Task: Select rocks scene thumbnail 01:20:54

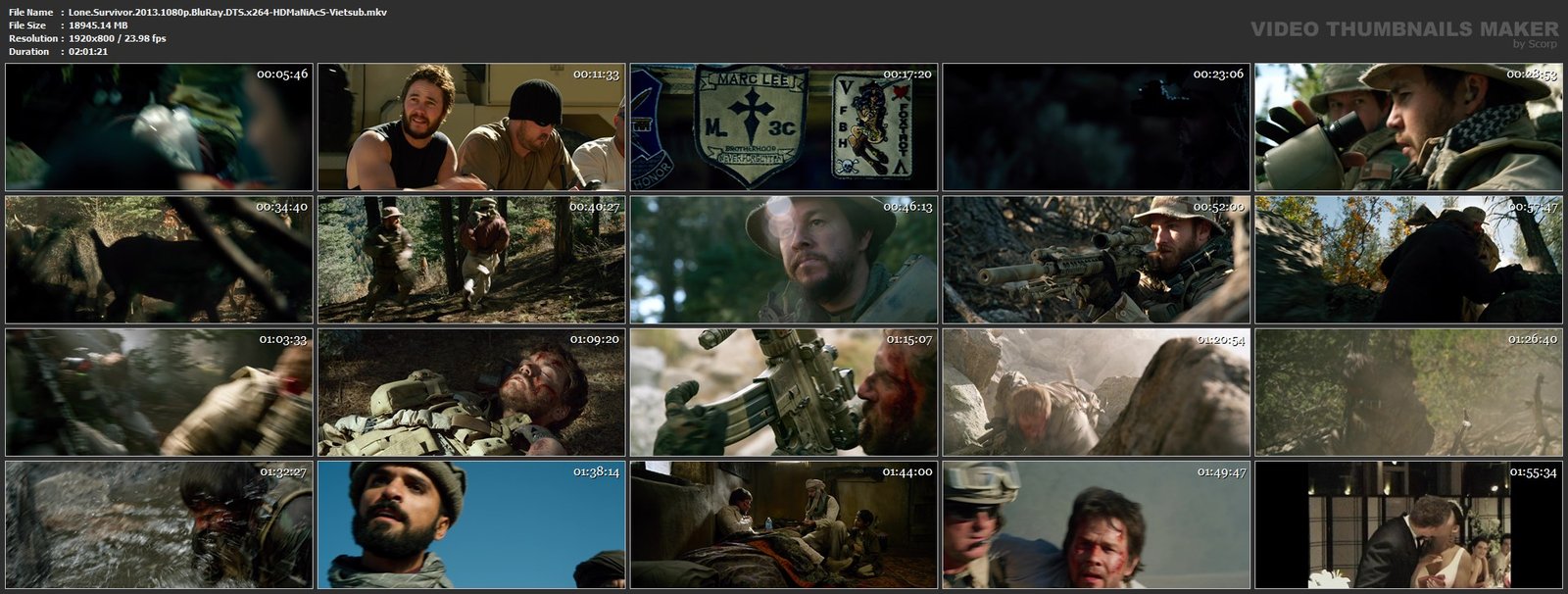Action: coord(1097,392)
